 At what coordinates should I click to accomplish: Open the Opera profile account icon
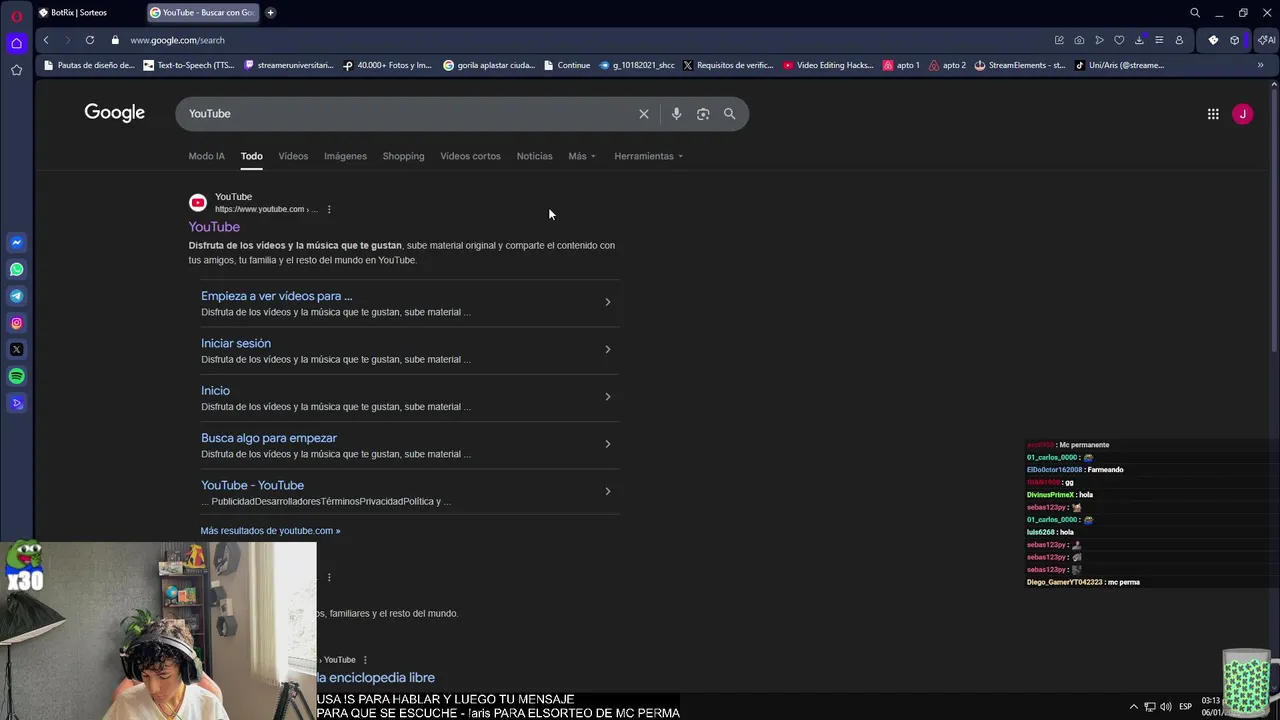1179,40
